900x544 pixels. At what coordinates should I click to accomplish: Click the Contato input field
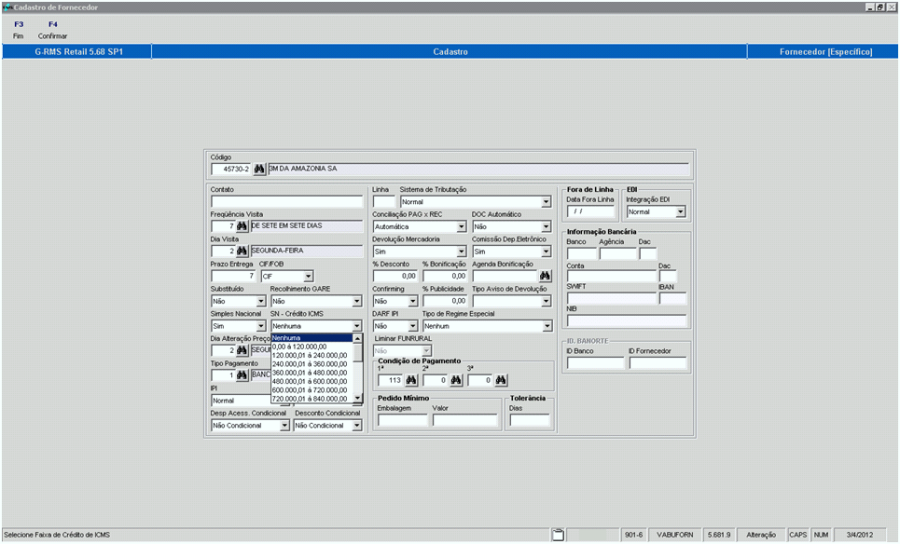pos(287,202)
